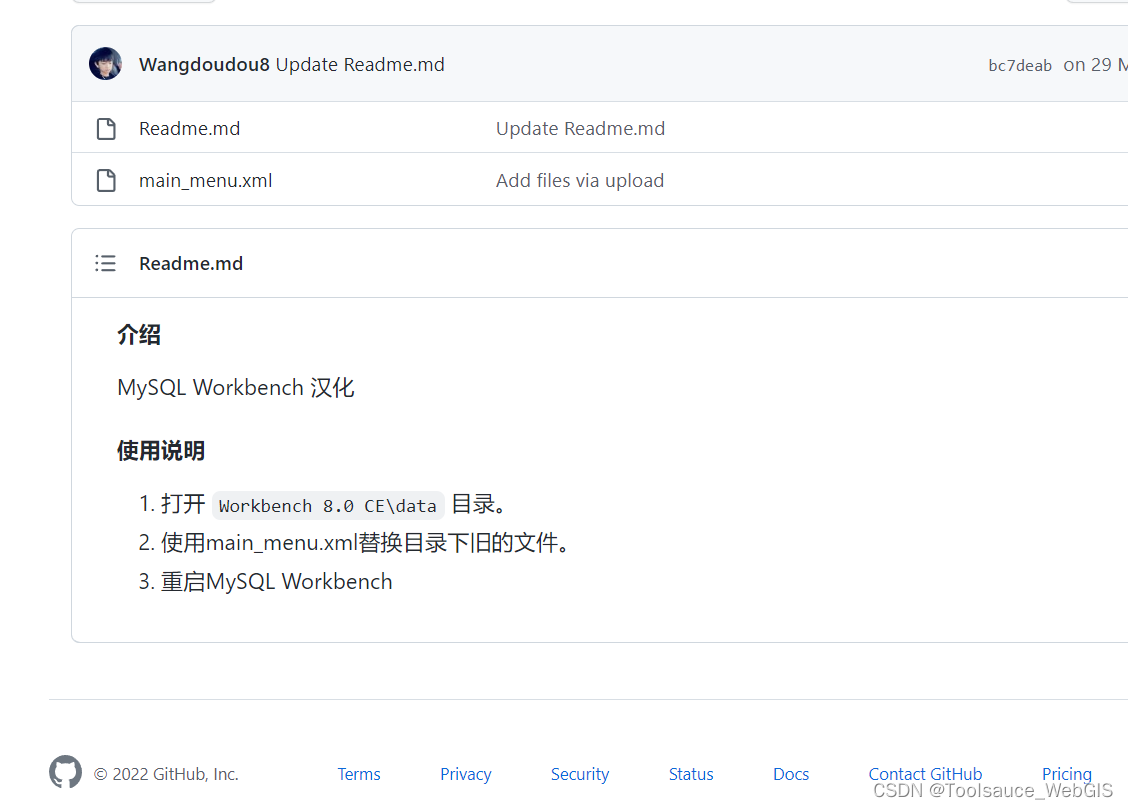Screen dimensions: 1128x809
Task: Go to GitHub home via footer logo
Action: [65, 772]
